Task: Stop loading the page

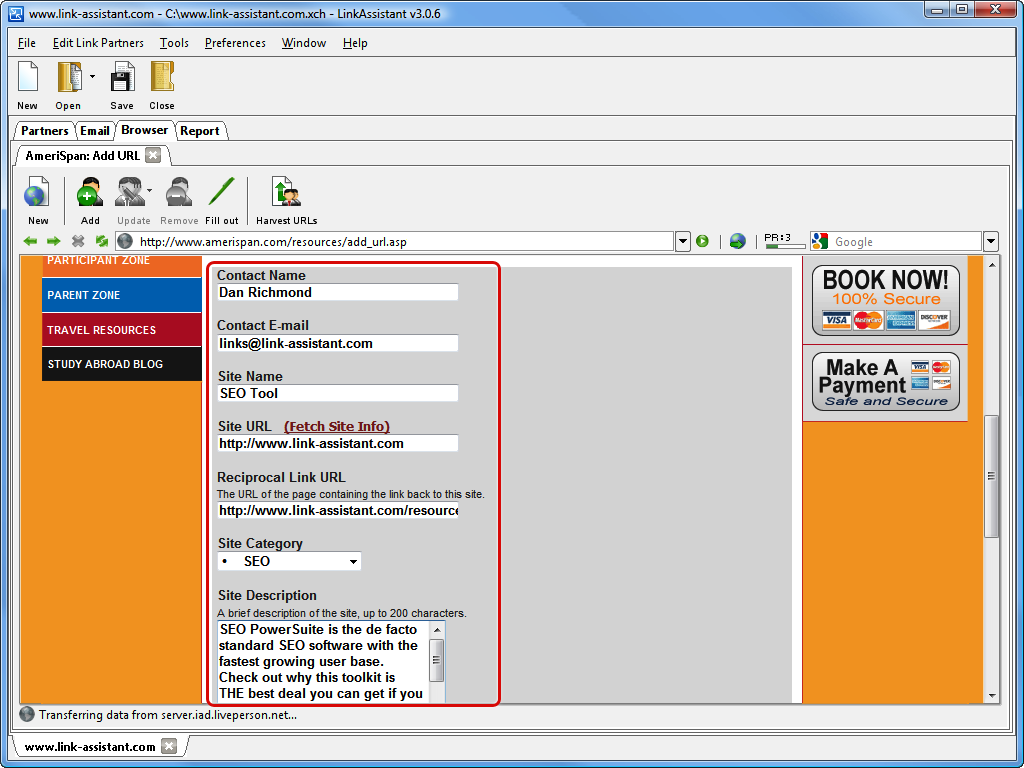Action: (x=78, y=242)
